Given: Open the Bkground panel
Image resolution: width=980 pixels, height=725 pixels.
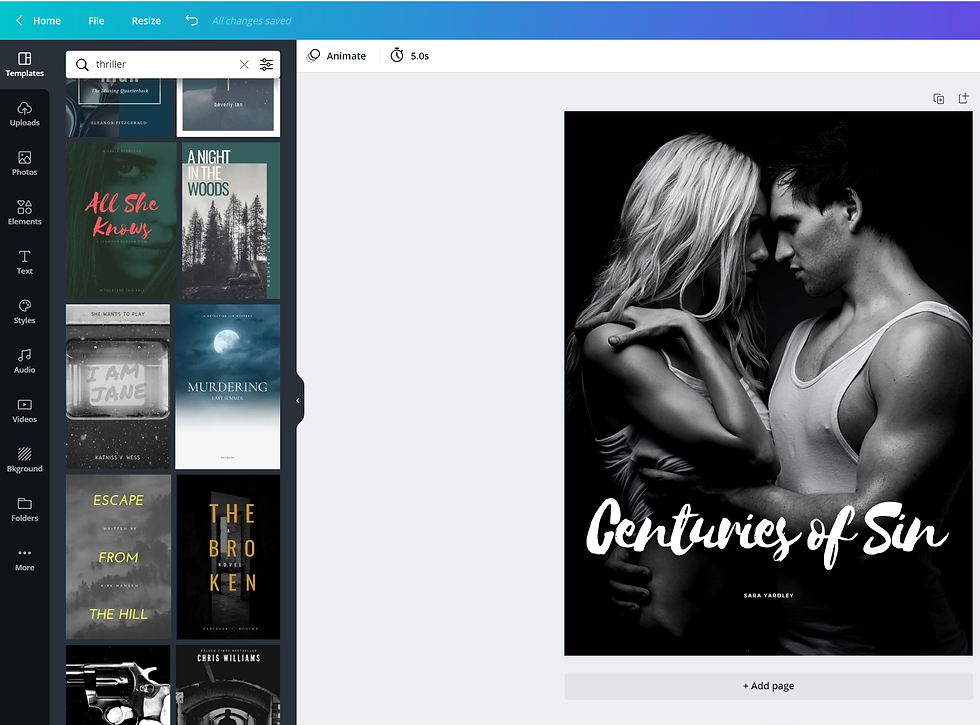Looking at the screenshot, I should pos(24,459).
